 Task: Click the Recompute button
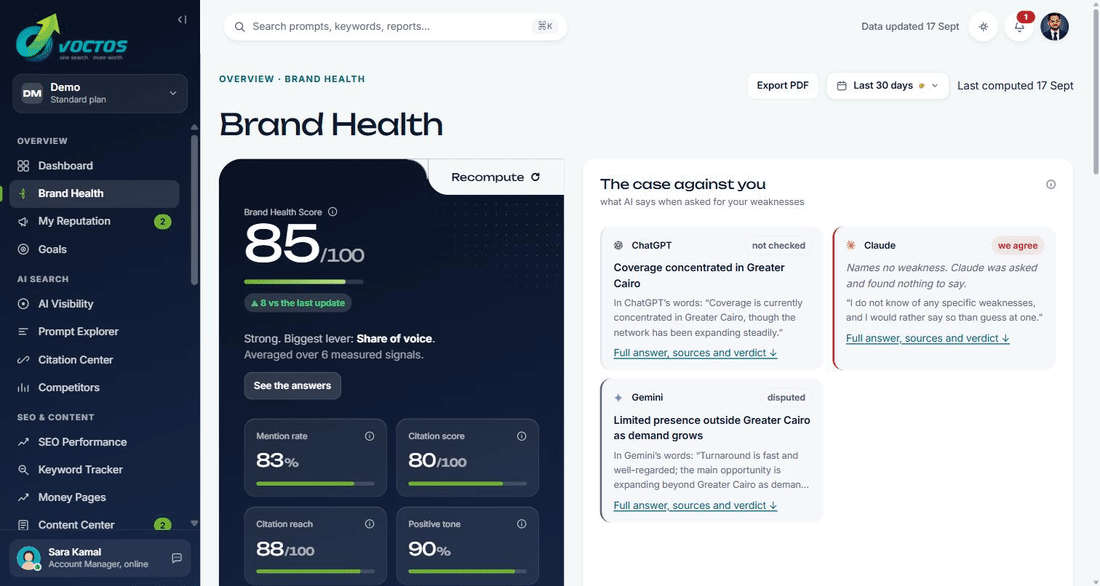tap(496, 178)
